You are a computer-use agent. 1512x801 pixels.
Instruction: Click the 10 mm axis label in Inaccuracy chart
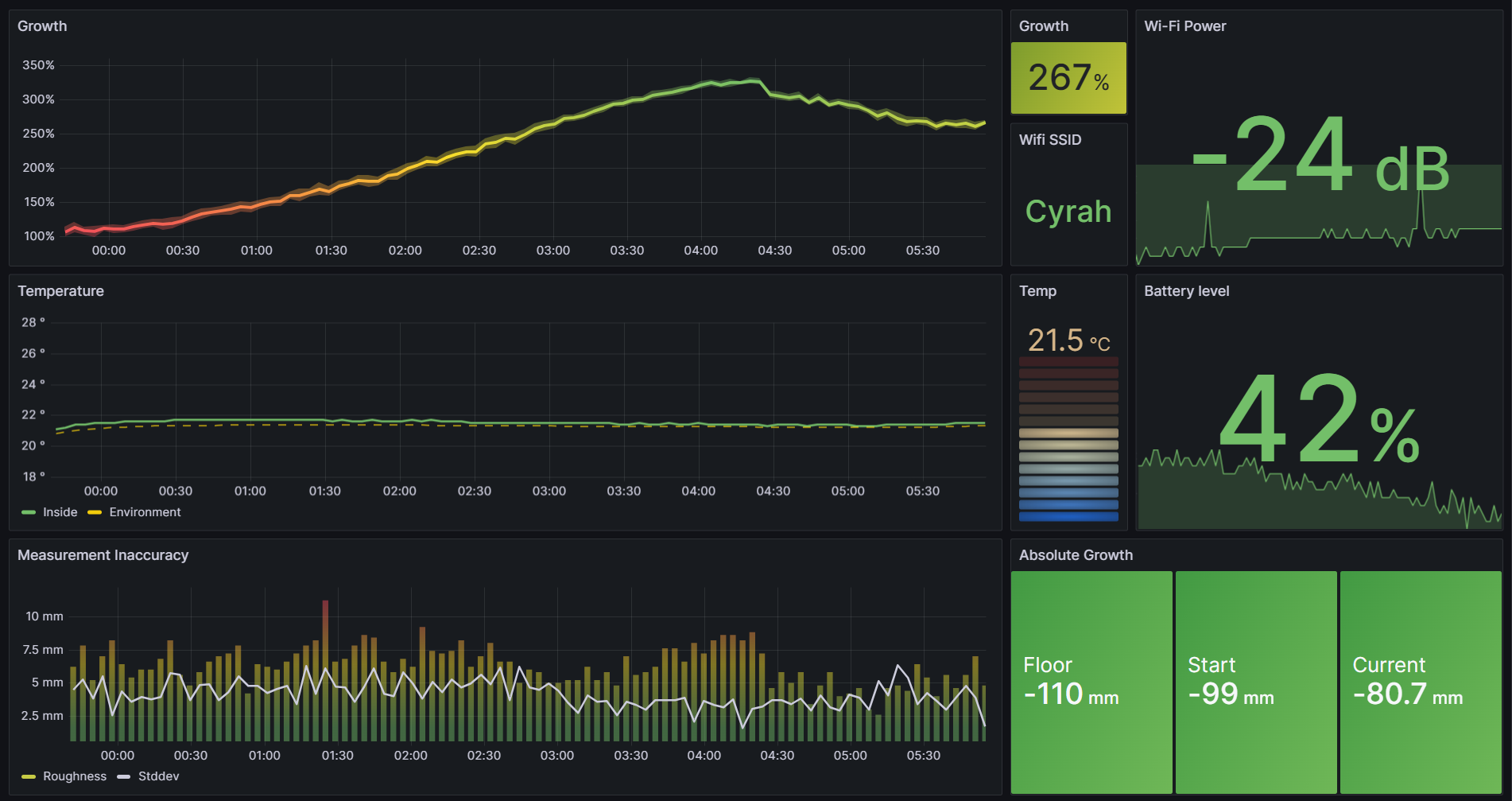[44, 616]
